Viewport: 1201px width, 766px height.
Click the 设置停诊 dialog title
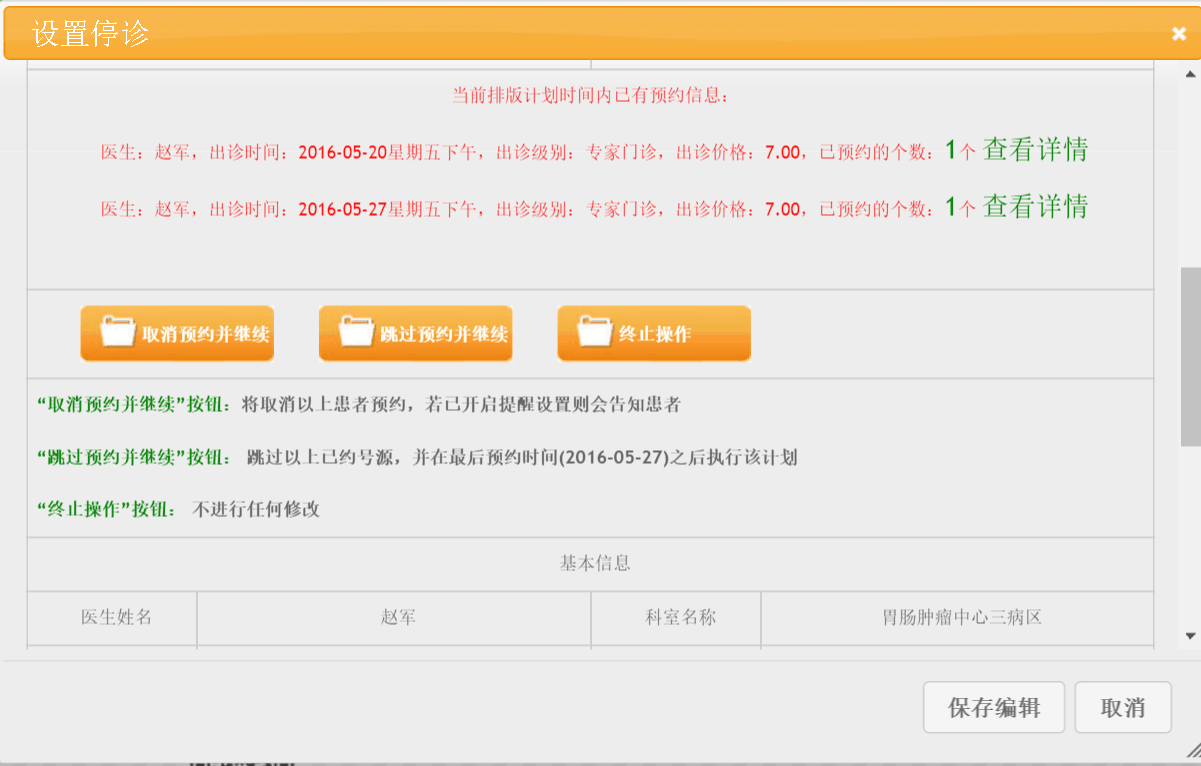point(91,34)
